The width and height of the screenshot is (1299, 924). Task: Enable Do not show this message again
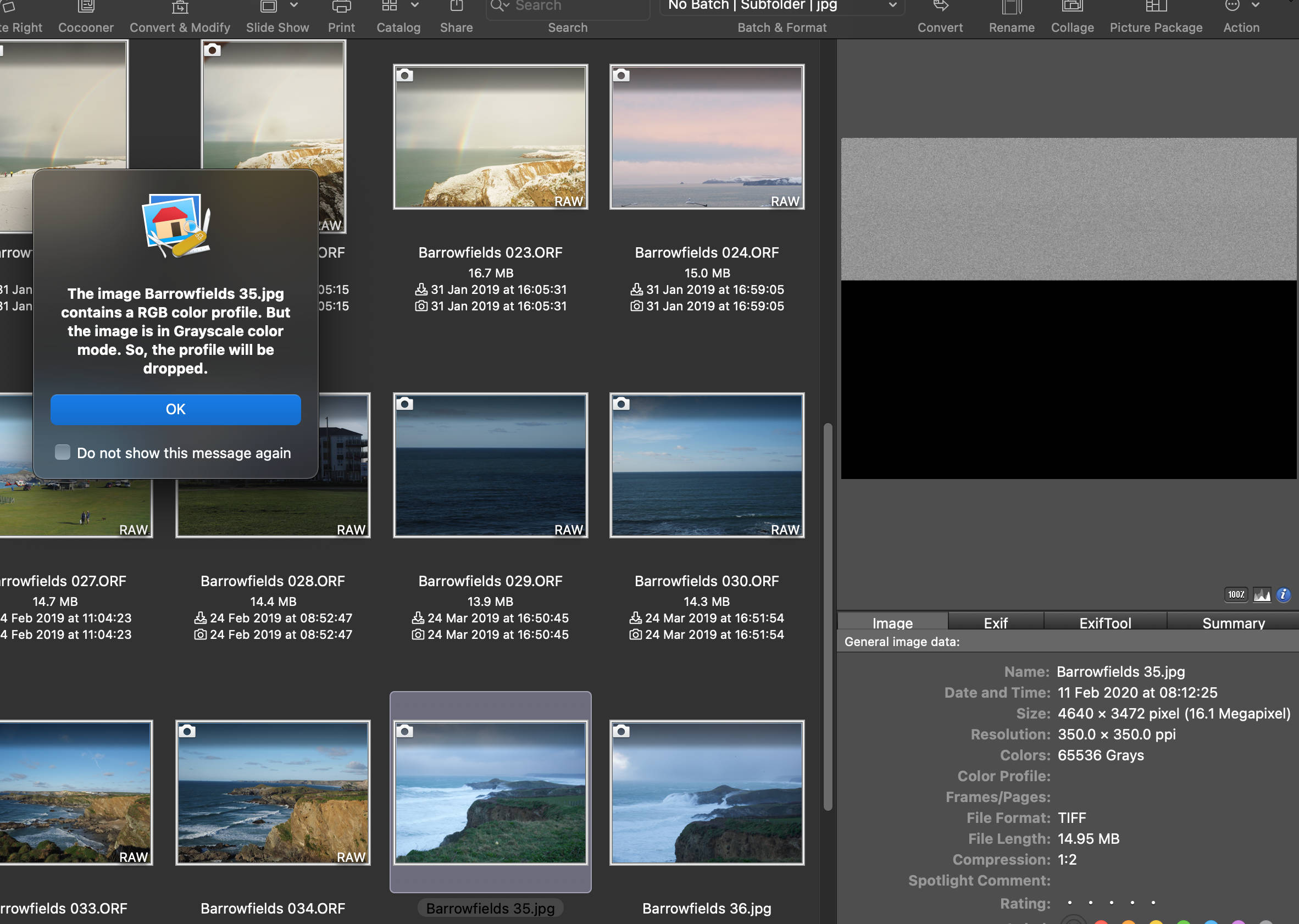tap(62, 453)
